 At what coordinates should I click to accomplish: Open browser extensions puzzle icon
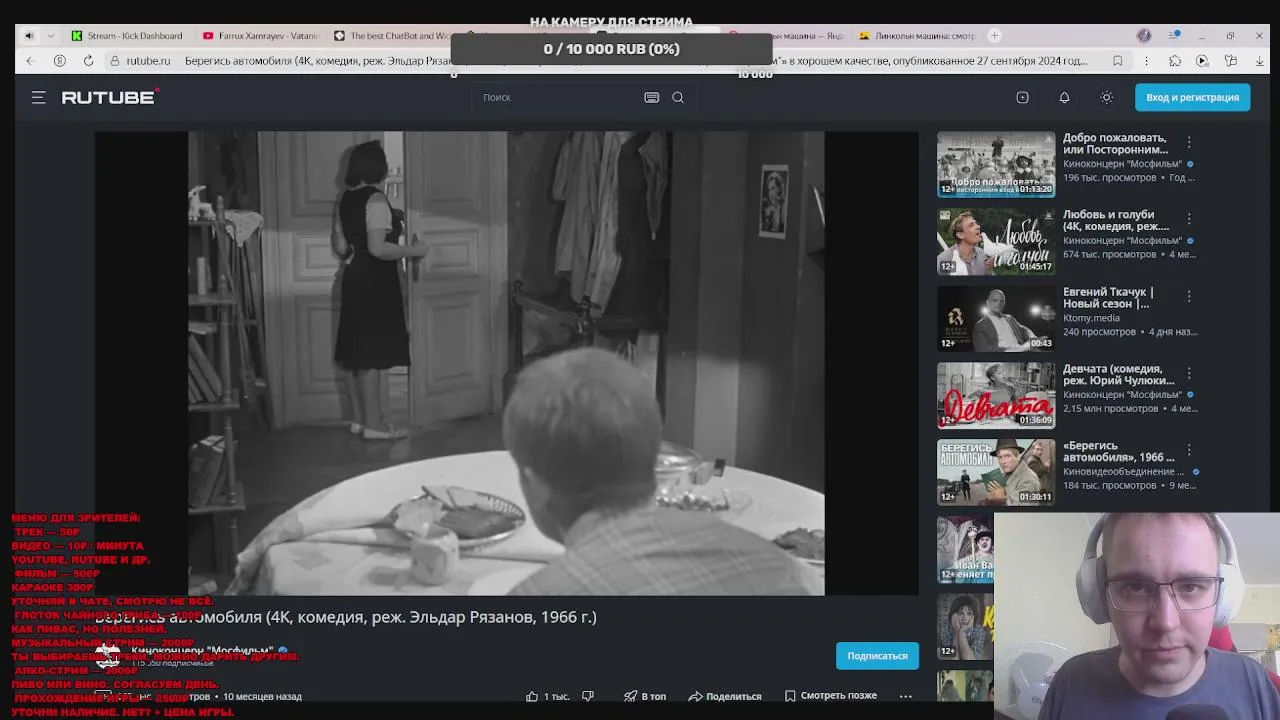pos(1175,61)
